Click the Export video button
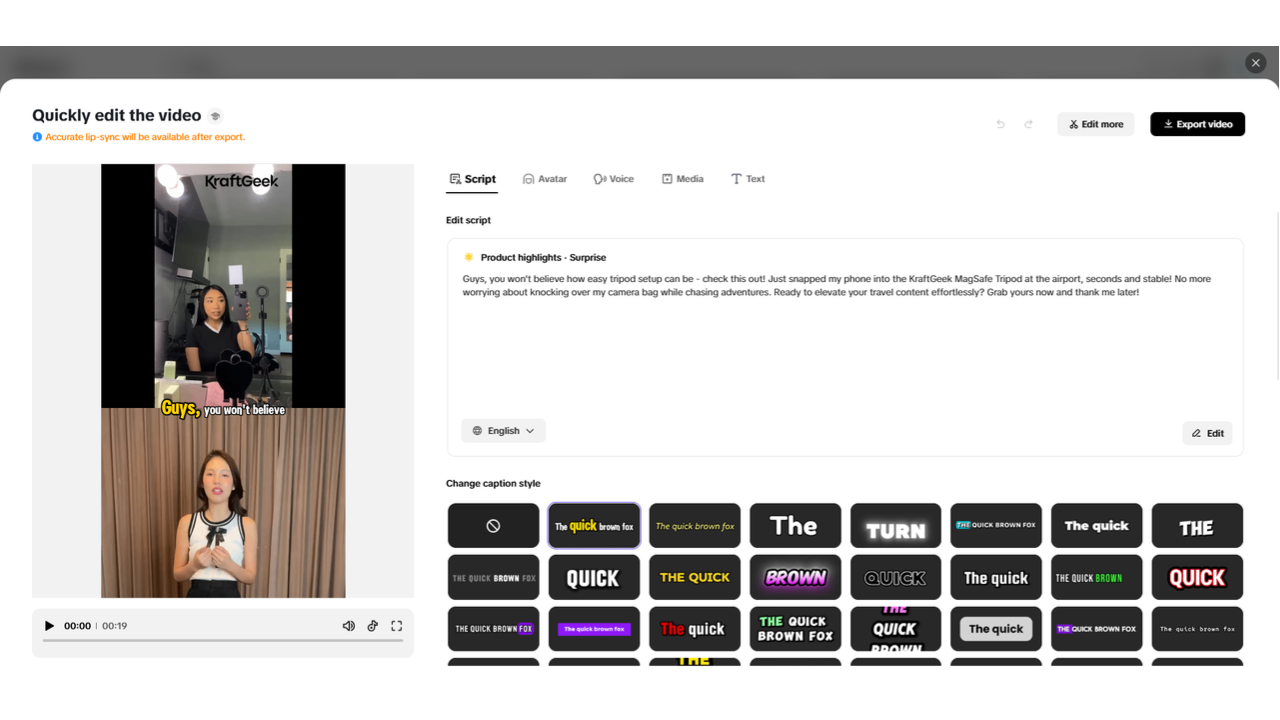1280x720 pixels. (1197, 123)
